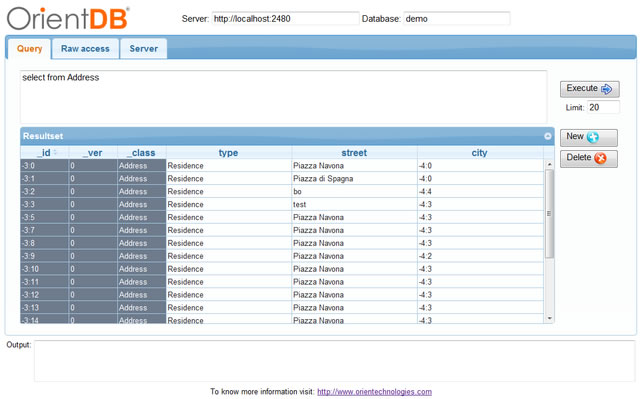Click the OrientDB logo
640x399 pixels.
(68, 19)
